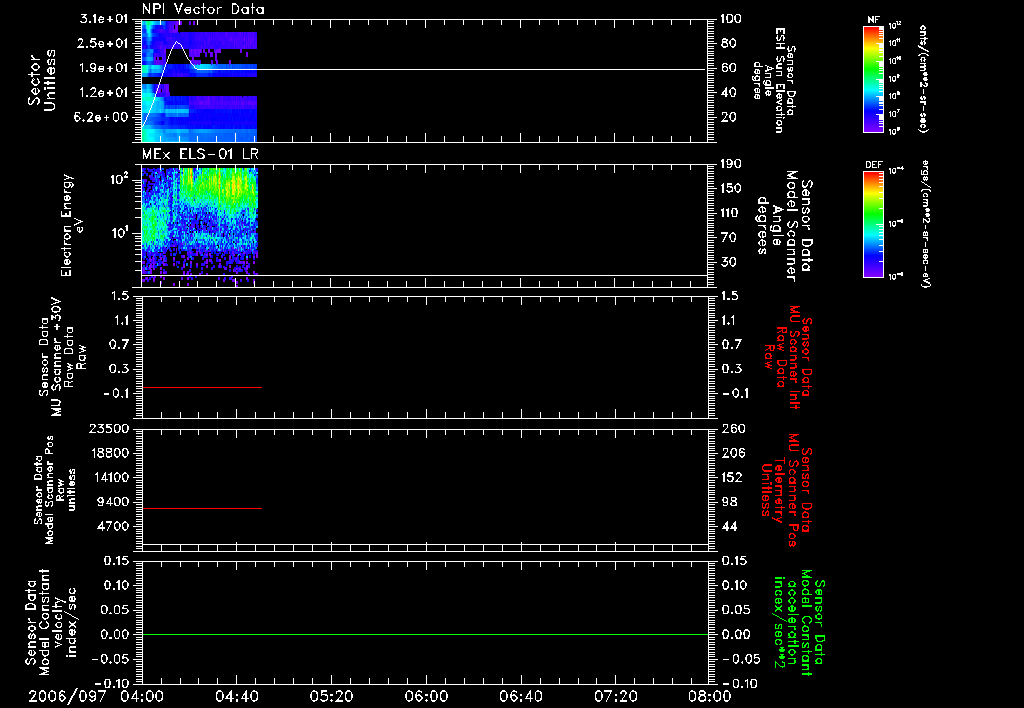Click the 98 telemetry axis tick
The width and height of the screenshot is (1024, 708).
729,502
